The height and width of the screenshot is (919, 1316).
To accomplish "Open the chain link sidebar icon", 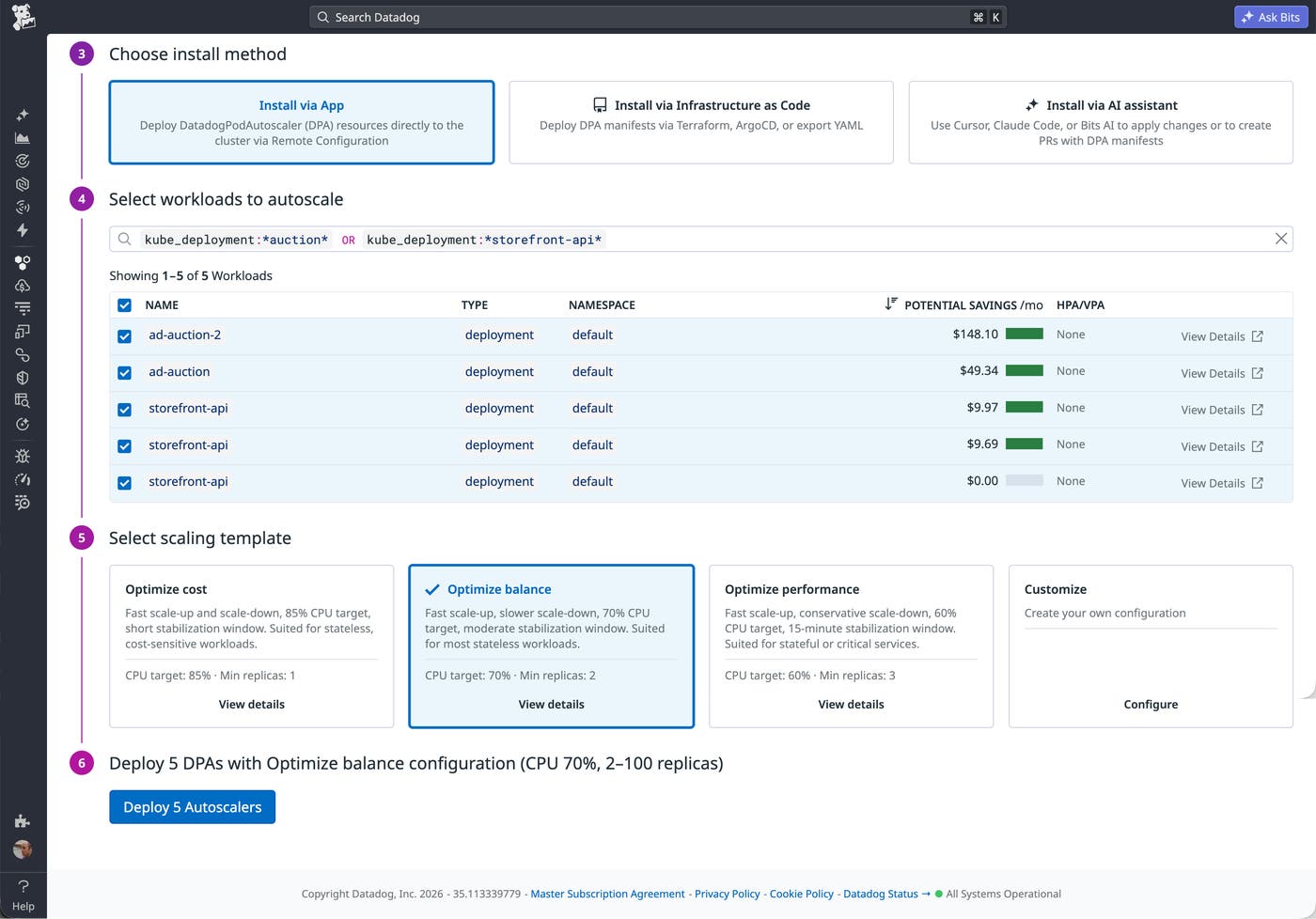I will 23,355.
